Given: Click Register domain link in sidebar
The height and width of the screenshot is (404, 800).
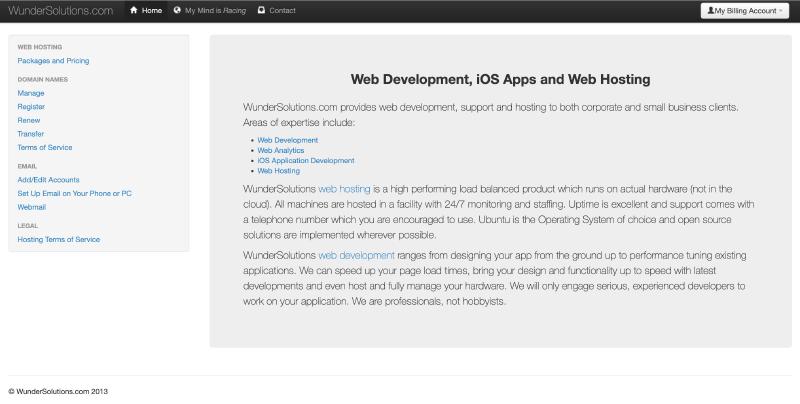Looking at the screenshot, I should pyautogui.click(x=31, y=106).
